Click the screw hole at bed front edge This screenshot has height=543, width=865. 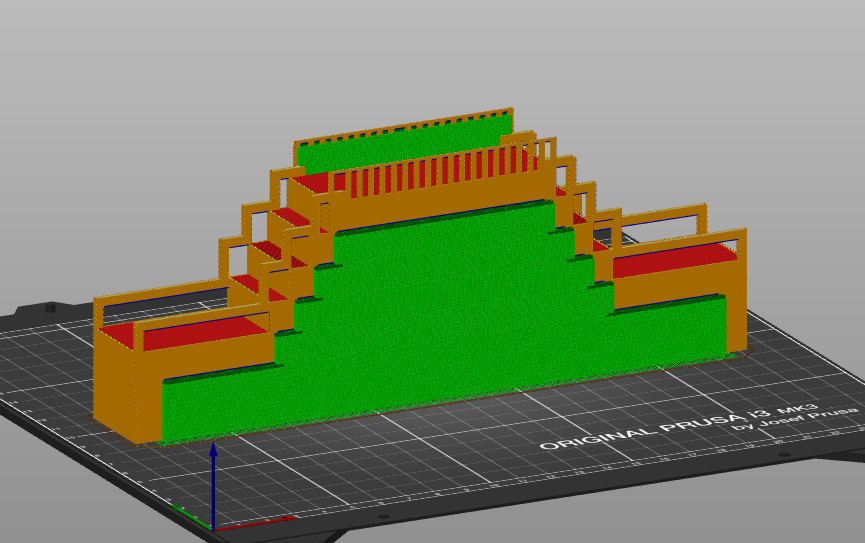381,517
